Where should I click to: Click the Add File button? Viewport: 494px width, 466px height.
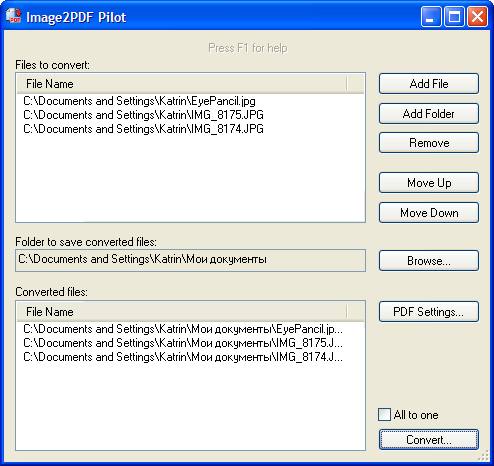click(x=429, y=84)
